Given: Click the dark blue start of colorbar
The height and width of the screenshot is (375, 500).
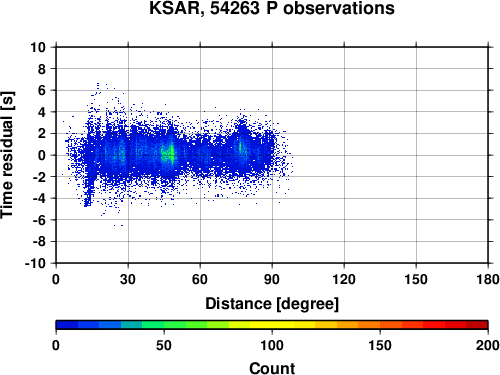Looking at the screenshot, I should pos(67,325).
